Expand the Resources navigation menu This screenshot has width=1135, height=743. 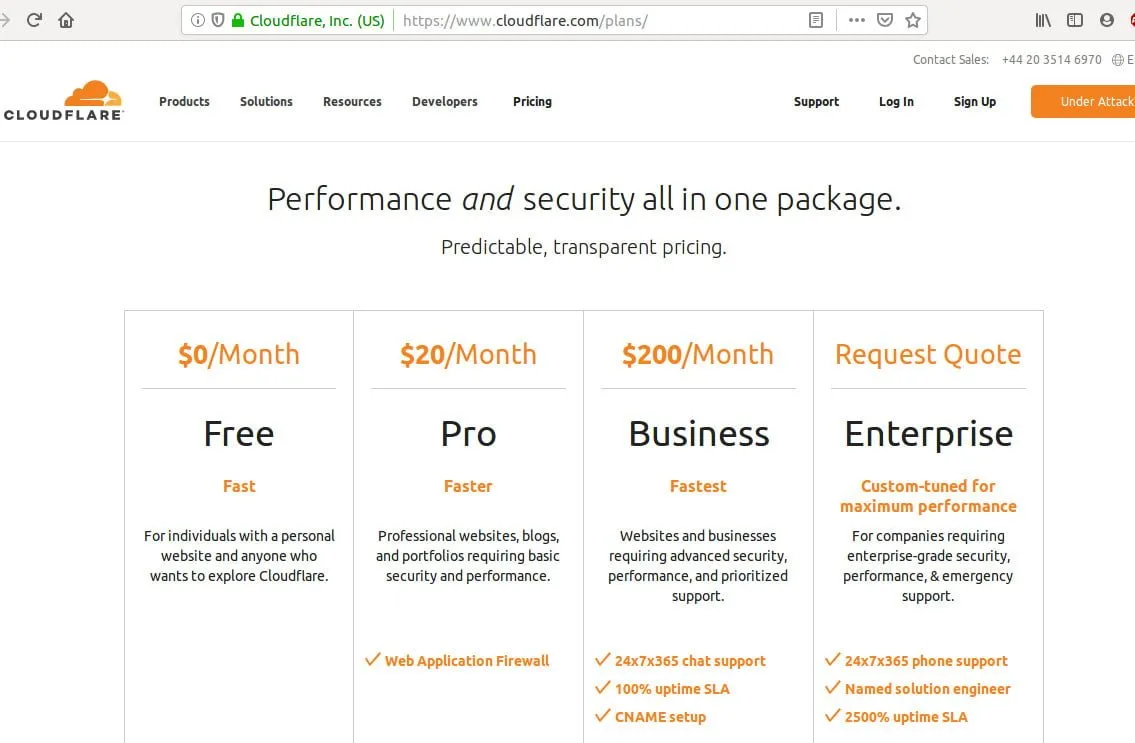[353, 101]
